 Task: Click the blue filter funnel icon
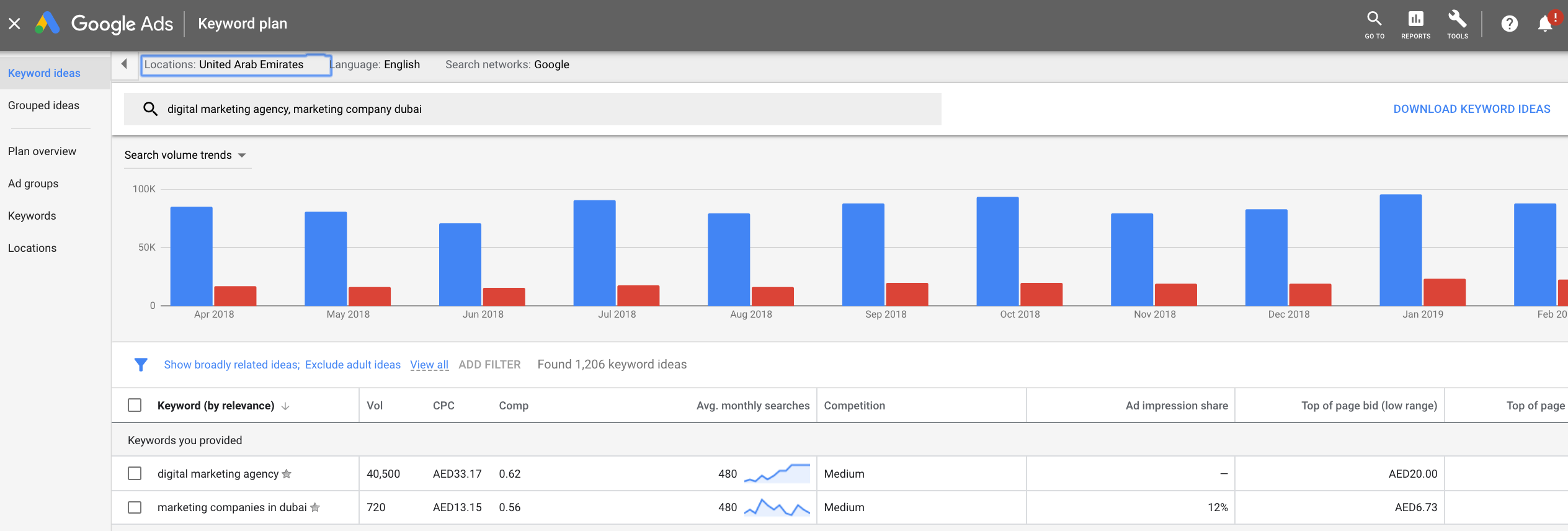point(141,365)
